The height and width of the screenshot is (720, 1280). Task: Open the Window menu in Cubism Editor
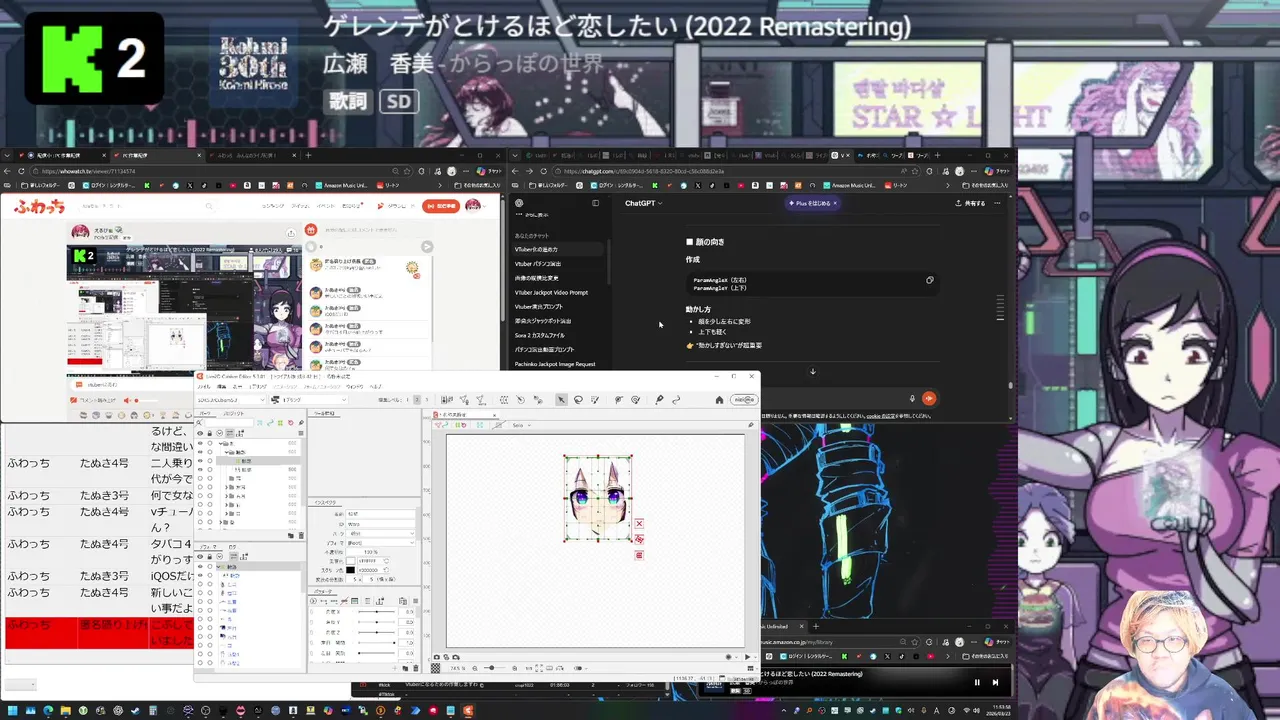point(354,386)
